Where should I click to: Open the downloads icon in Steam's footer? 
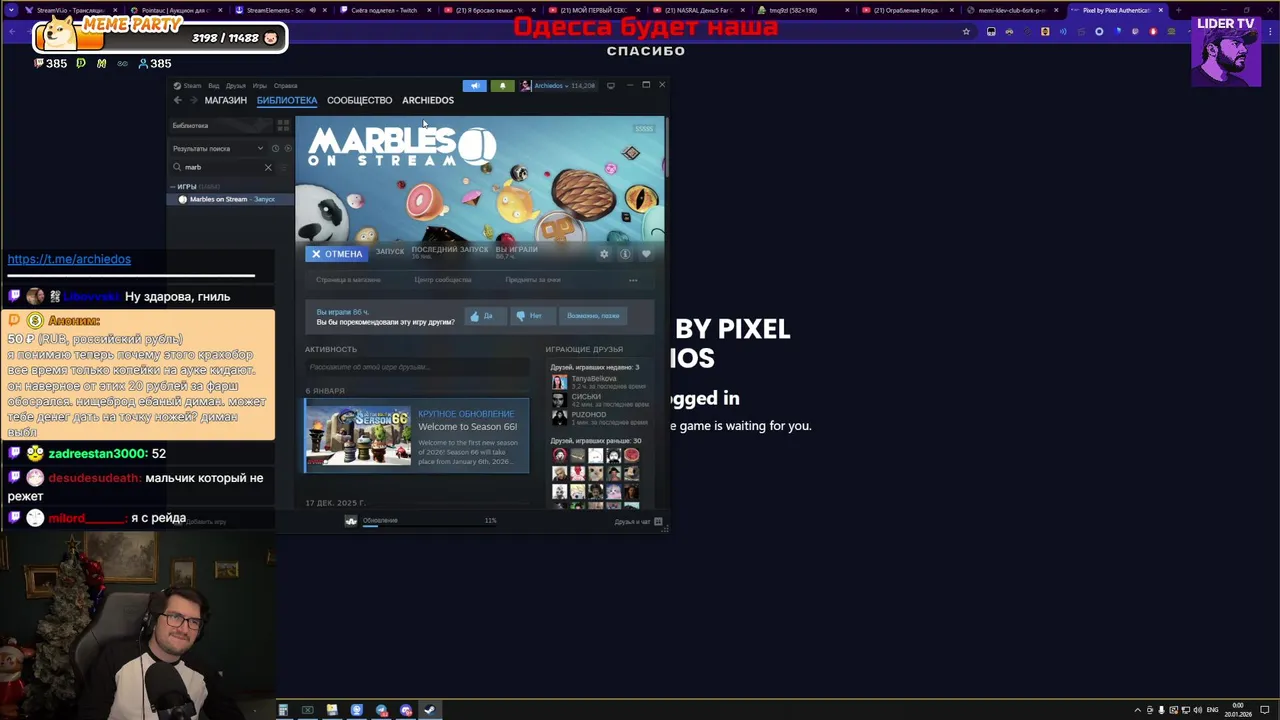point(351,521)
